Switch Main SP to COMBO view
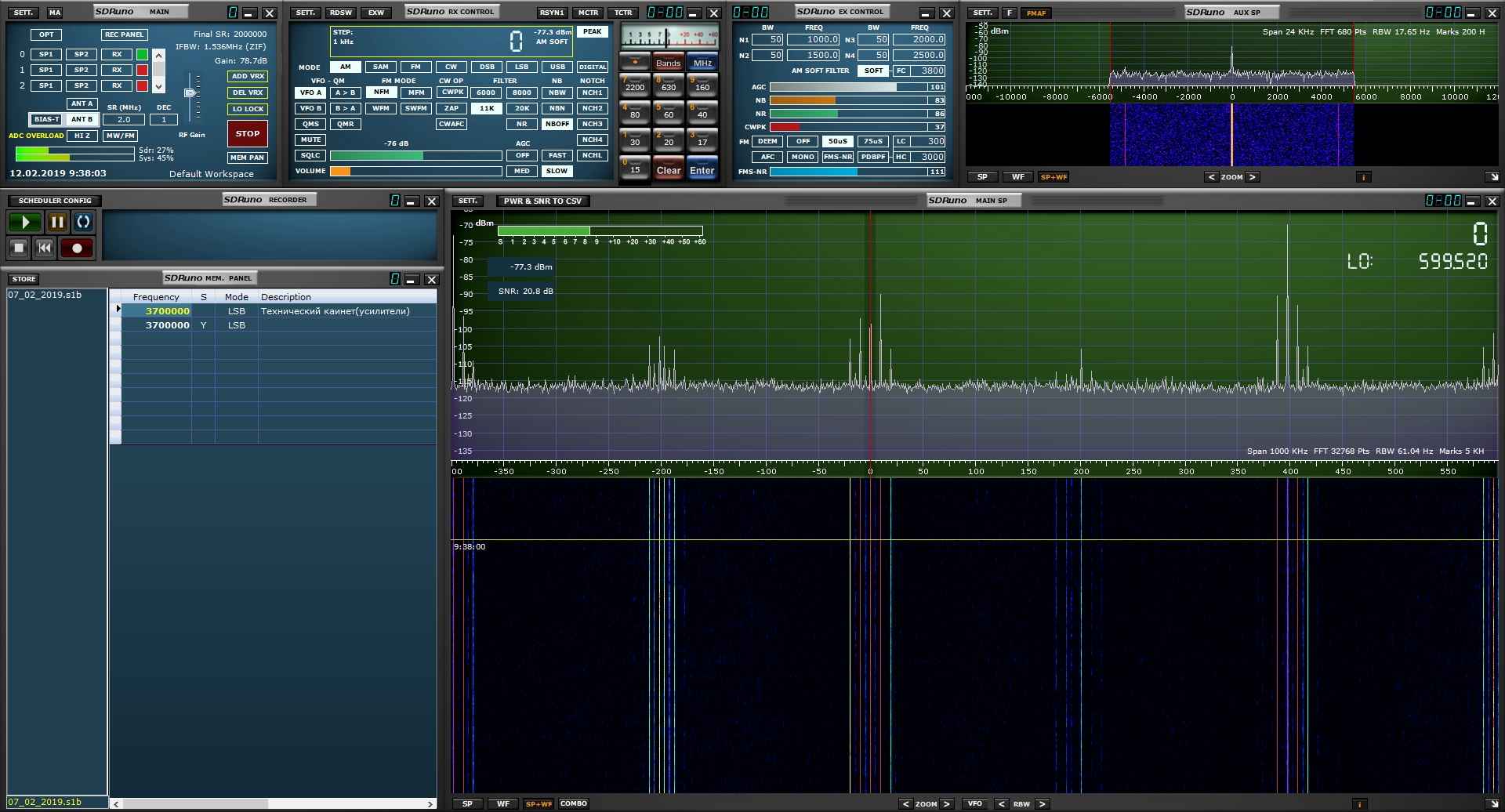The width and height of the screenshot is (1505, 812). [574, 803]
